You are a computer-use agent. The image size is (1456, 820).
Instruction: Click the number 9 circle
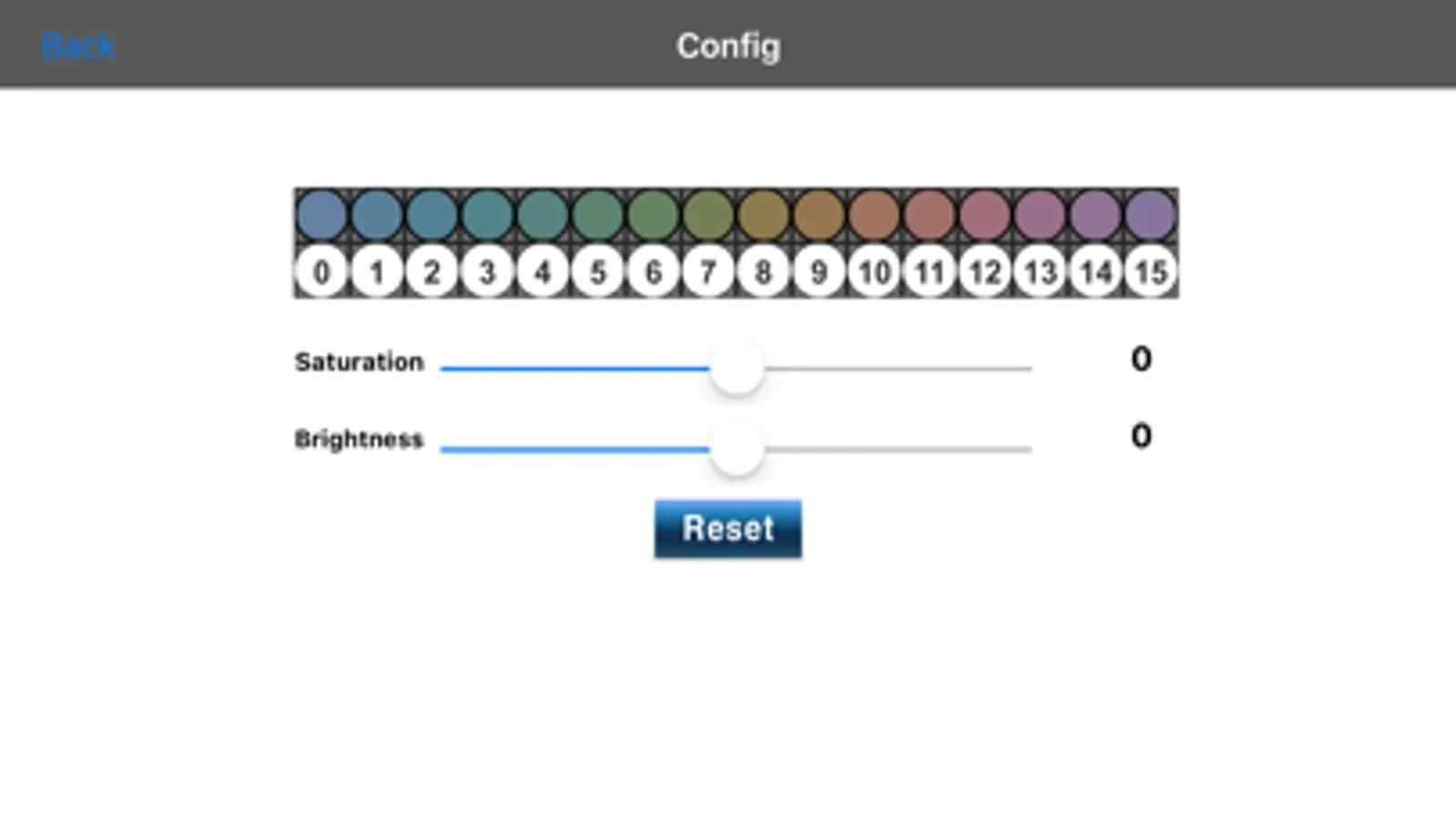819,272
